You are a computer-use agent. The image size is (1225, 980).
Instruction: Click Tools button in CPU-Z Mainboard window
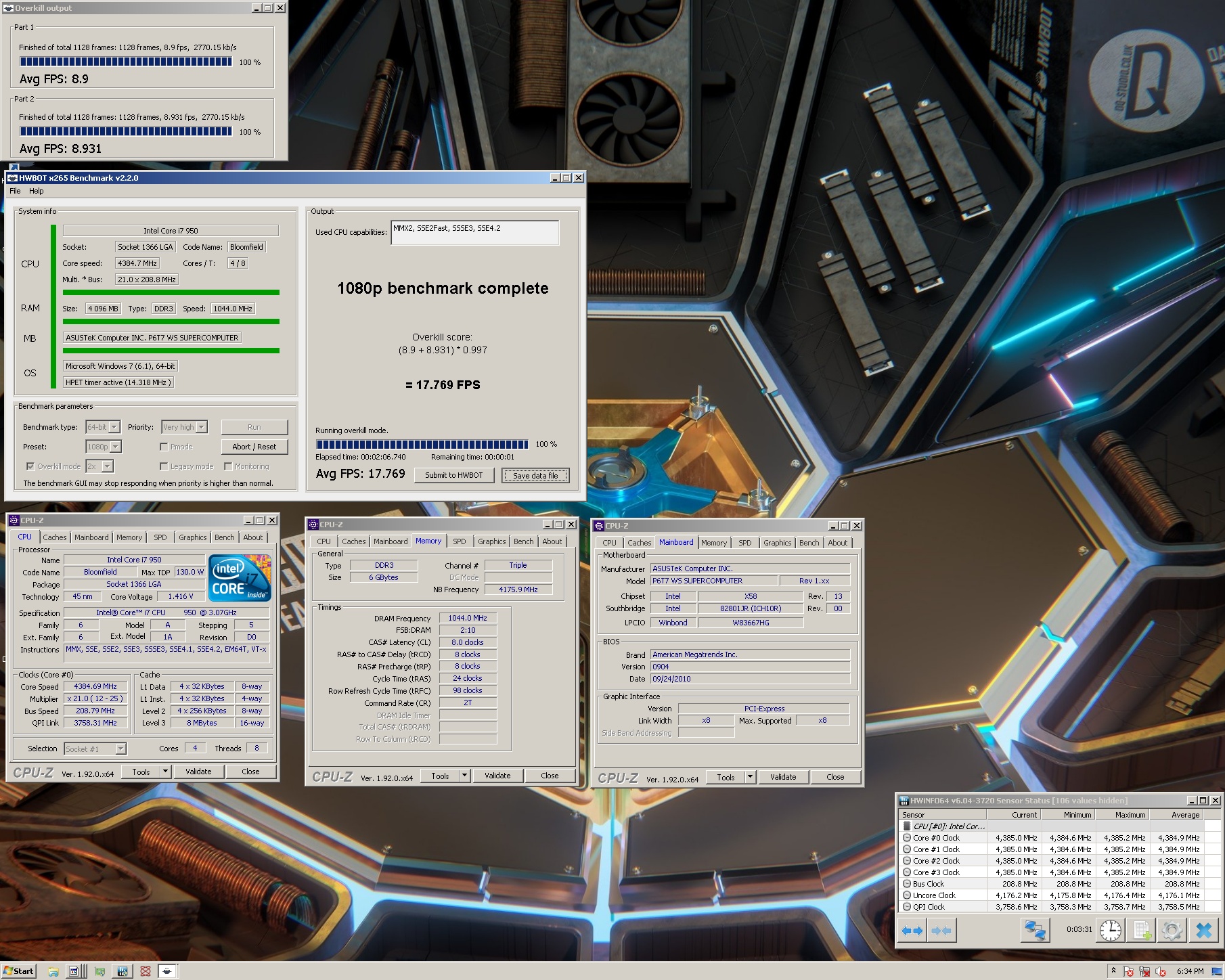click(x=726, y=777)
